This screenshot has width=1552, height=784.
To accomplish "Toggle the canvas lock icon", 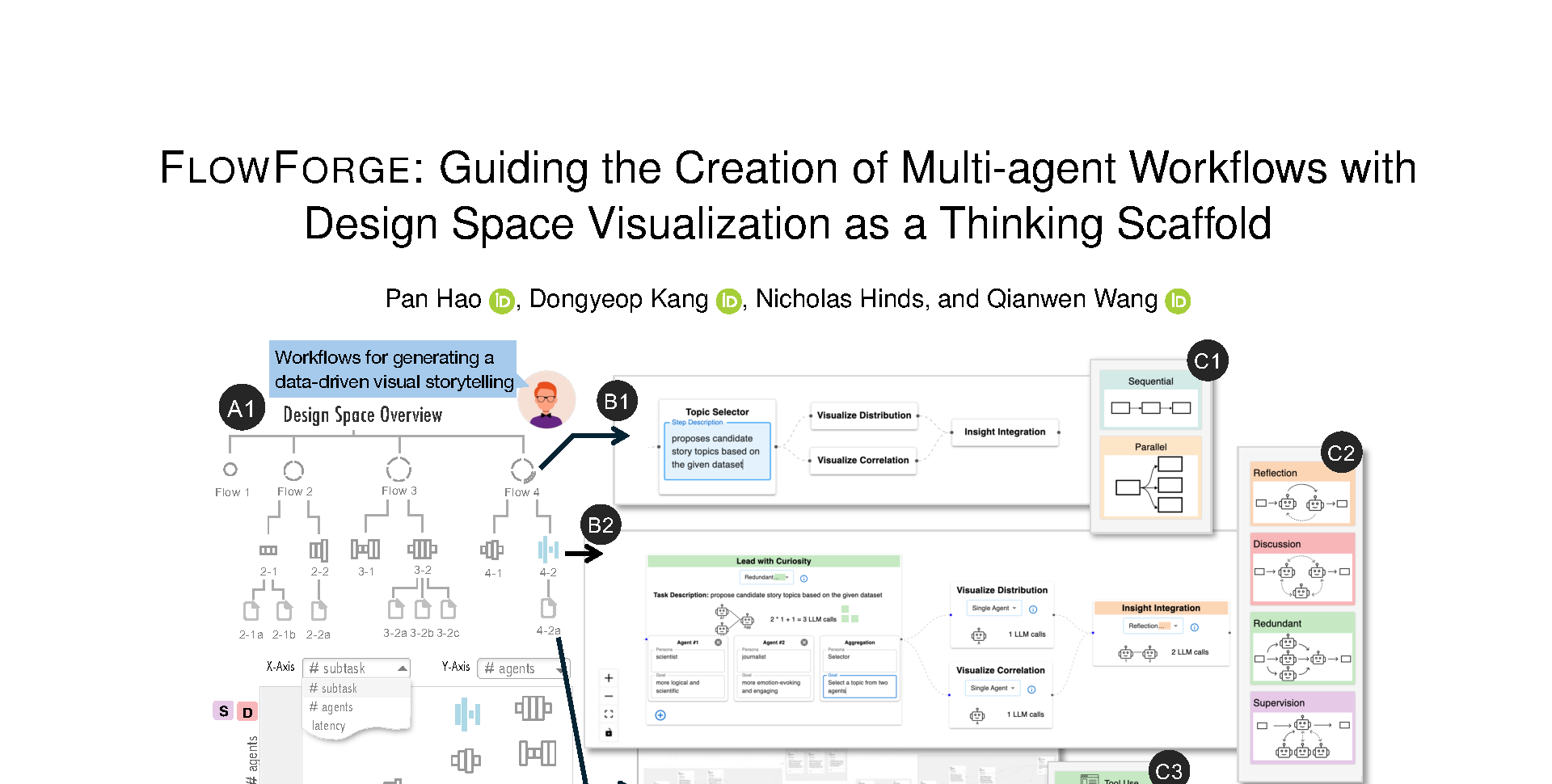I will (609, 733).
